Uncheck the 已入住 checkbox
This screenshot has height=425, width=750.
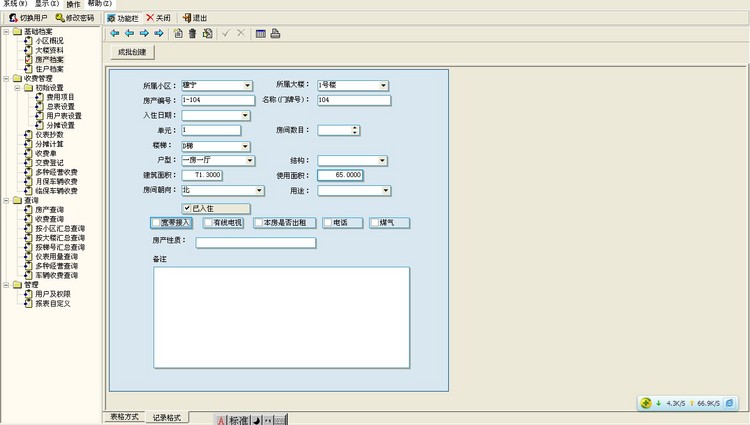[x=187, y=208]
